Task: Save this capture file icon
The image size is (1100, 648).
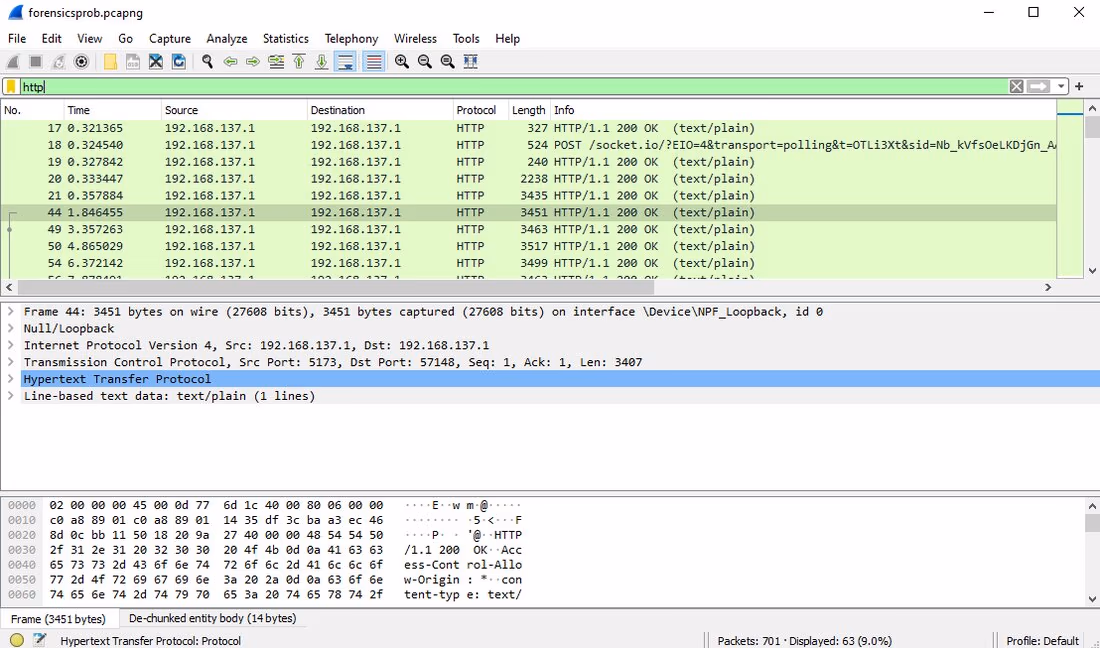Action: pyautogui.click(x=133, y=62)
